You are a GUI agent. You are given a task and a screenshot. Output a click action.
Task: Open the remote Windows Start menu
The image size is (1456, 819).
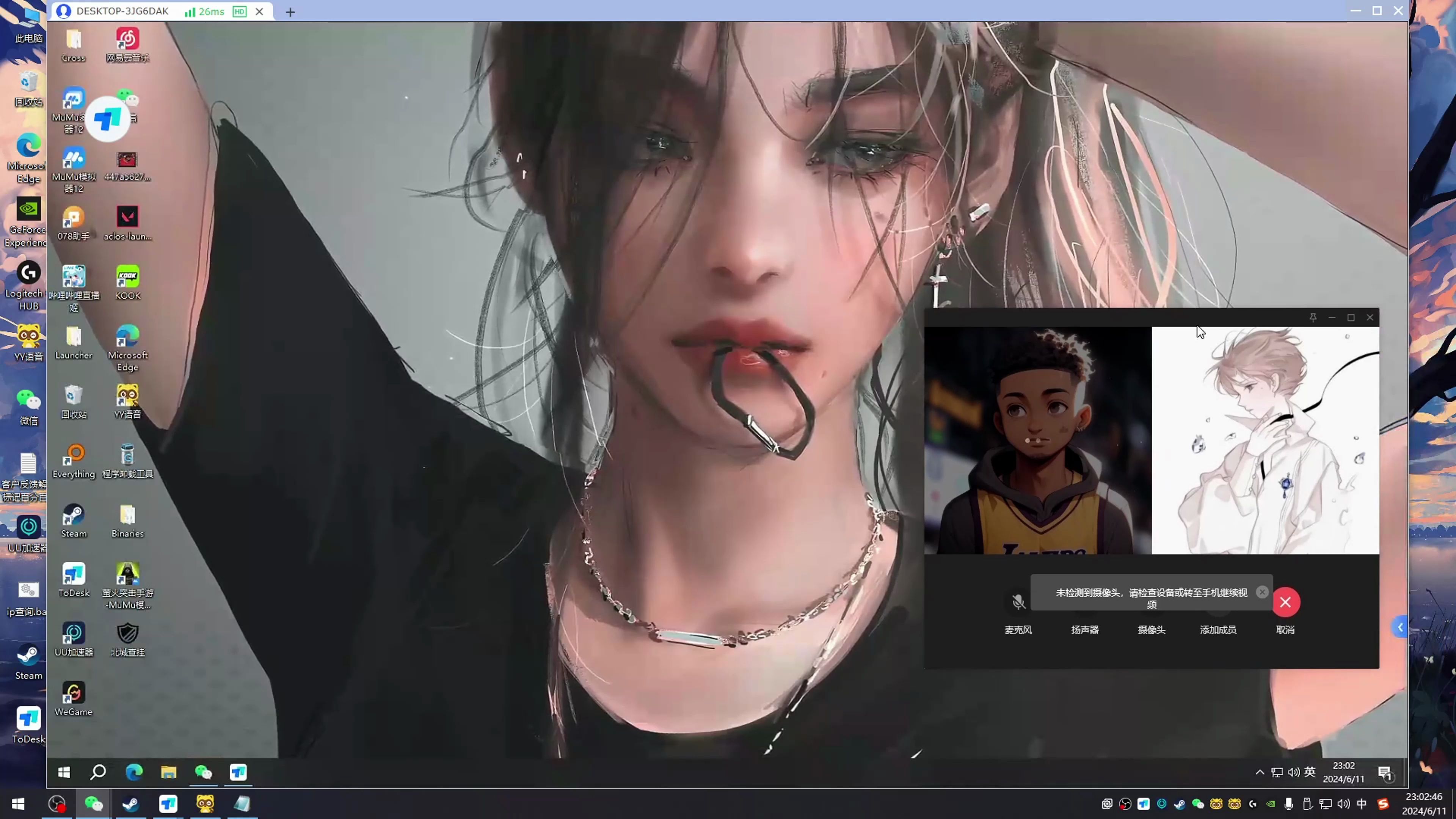click(64, 772)
